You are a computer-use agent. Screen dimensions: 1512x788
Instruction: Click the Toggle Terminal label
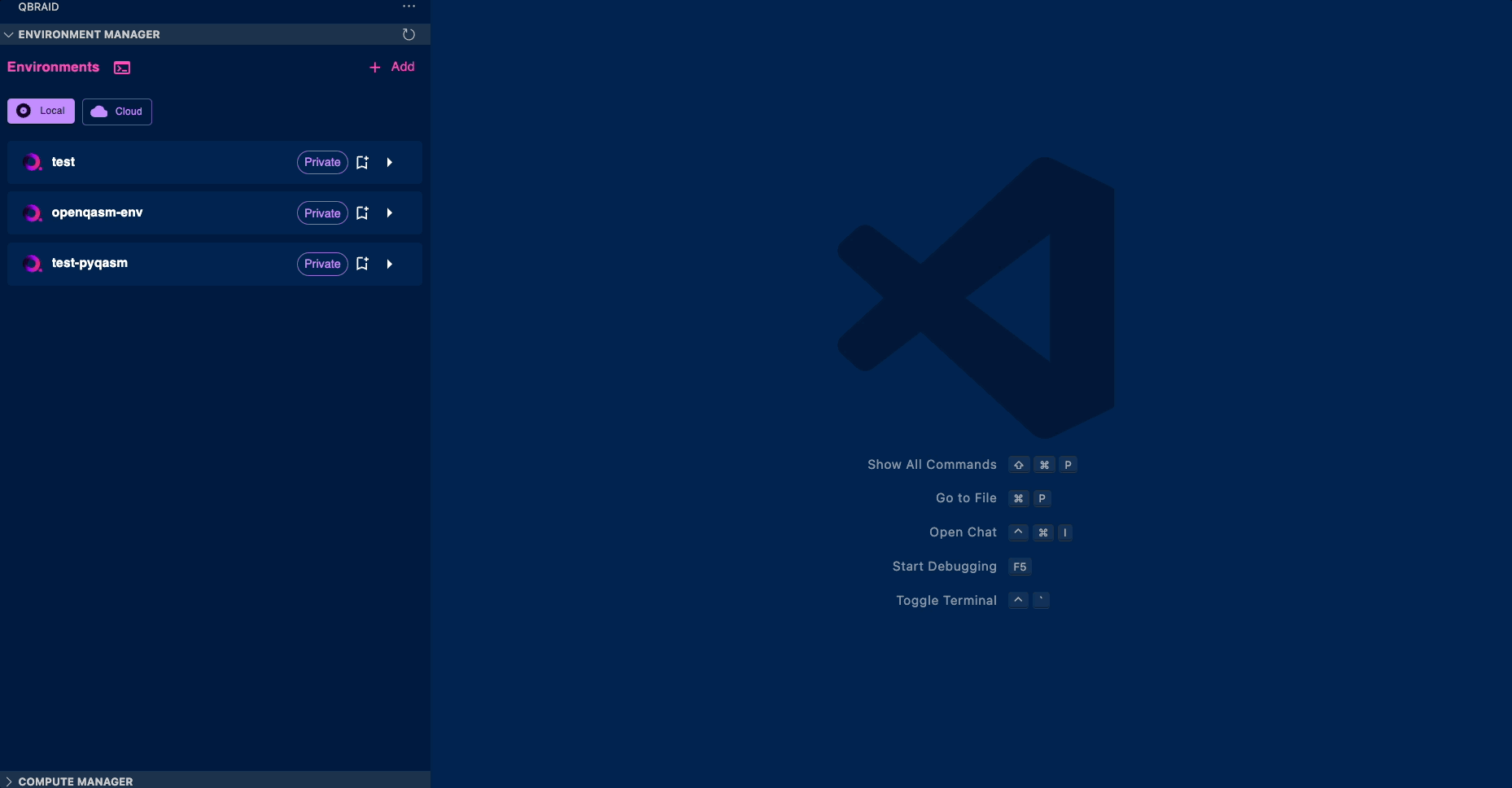click(x=946, y=600)
